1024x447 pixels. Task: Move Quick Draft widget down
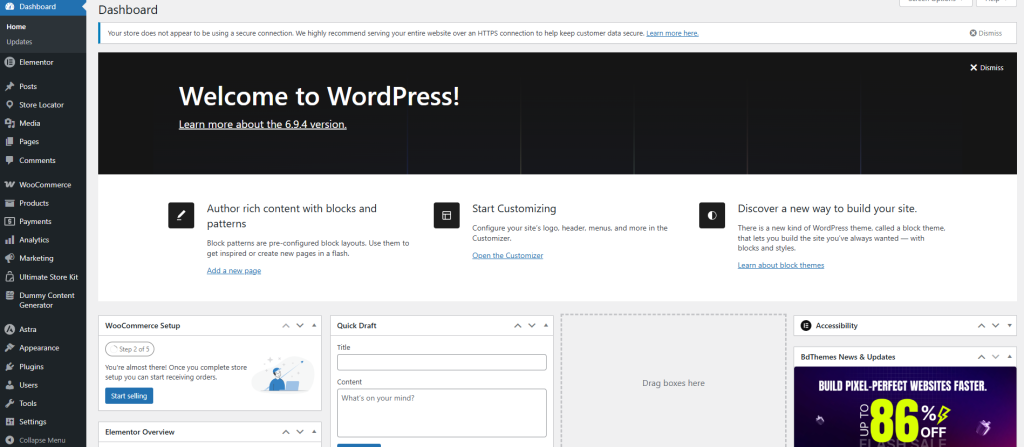pos(532,325)
